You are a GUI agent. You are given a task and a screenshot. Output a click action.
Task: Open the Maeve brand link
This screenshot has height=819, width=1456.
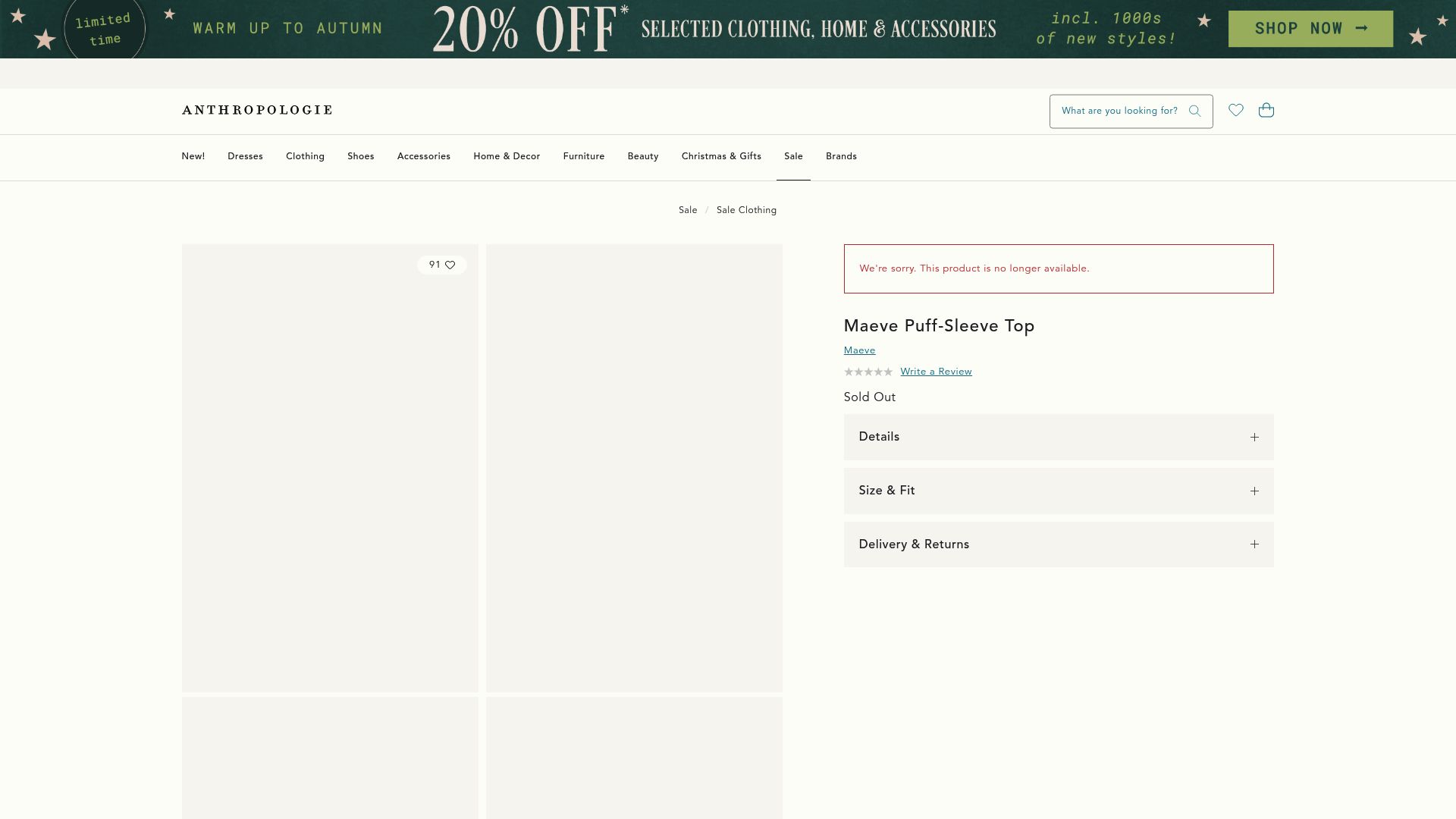859,350
